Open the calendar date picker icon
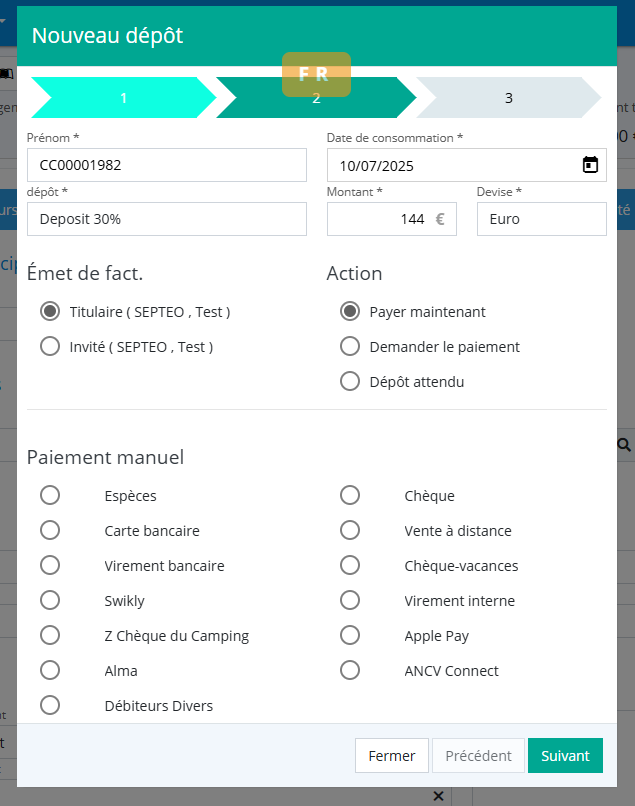Screen dimensions: 635x806 pos(590,165)
